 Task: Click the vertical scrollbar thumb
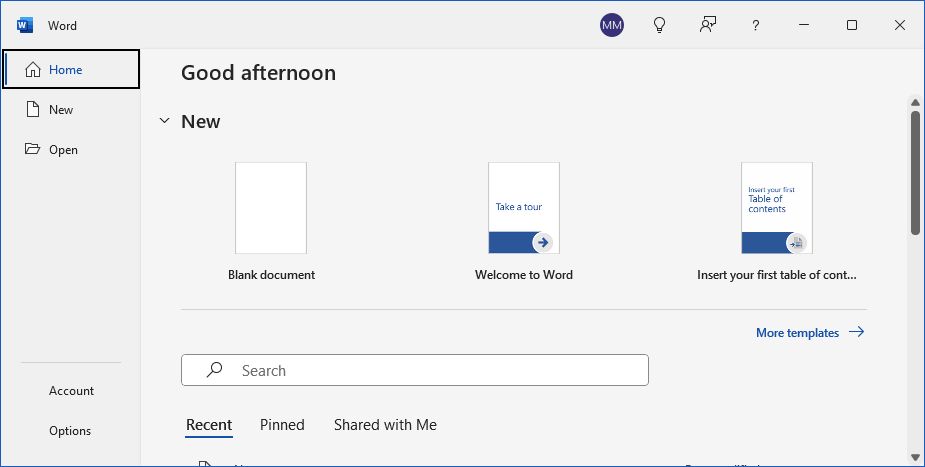(x=915, y=172)
